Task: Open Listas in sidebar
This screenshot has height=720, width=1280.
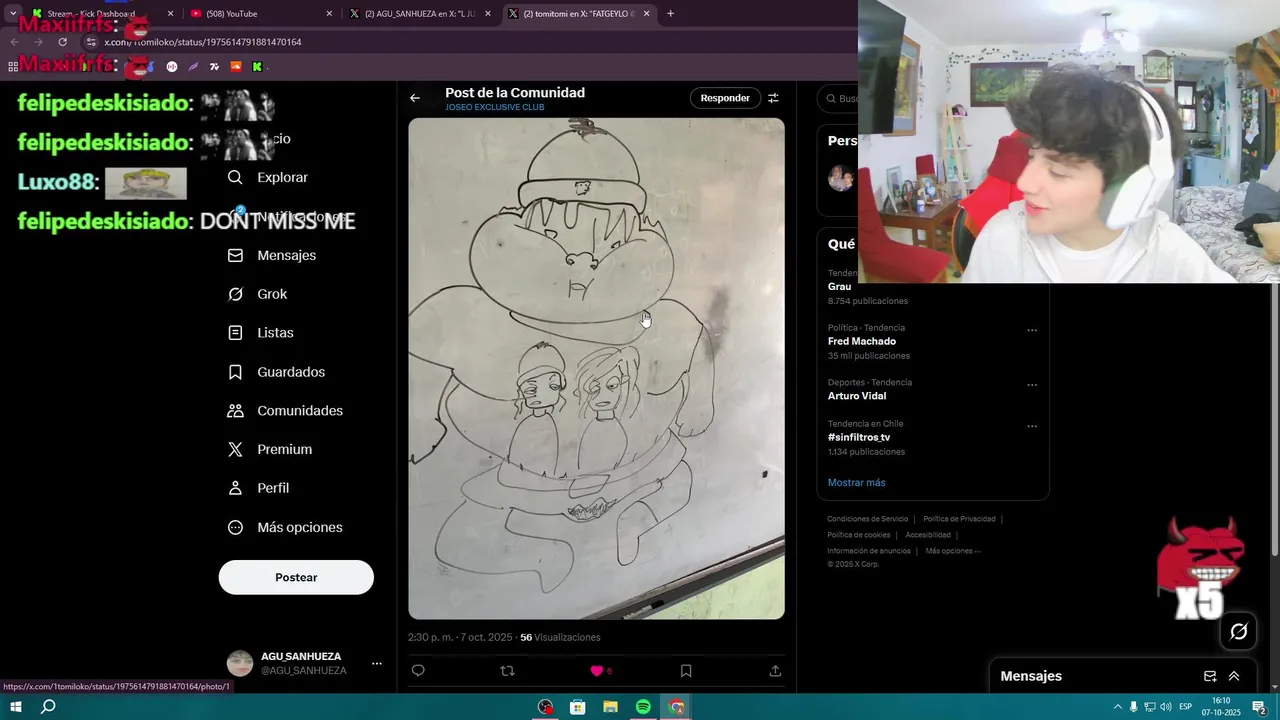Action: 261,332
